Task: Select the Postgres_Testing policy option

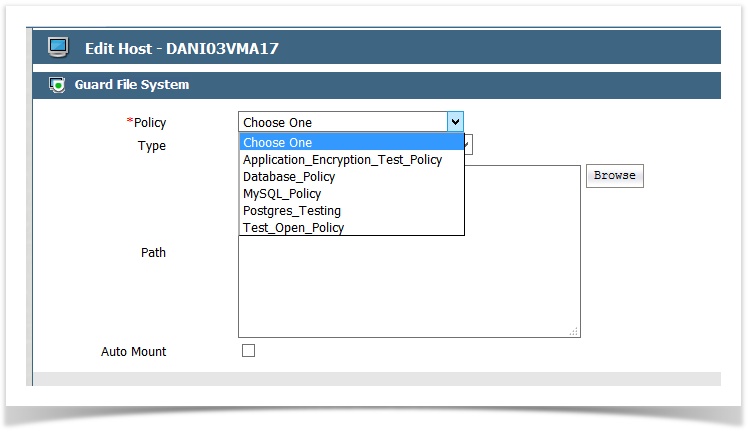Action: tap(292, 211)
